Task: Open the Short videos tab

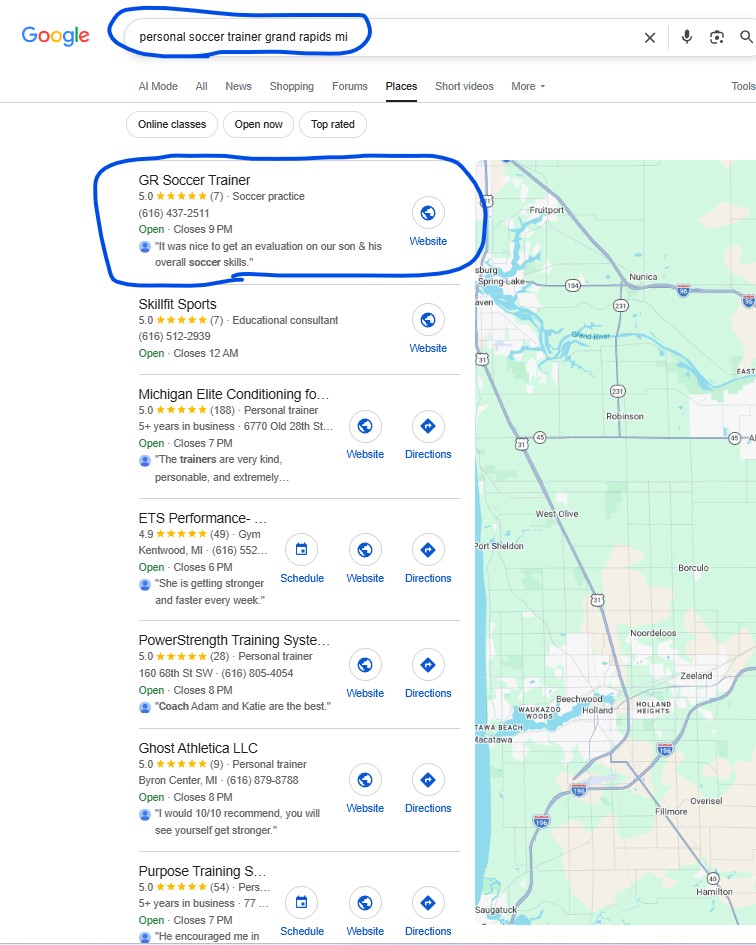Action: point(464,86)
